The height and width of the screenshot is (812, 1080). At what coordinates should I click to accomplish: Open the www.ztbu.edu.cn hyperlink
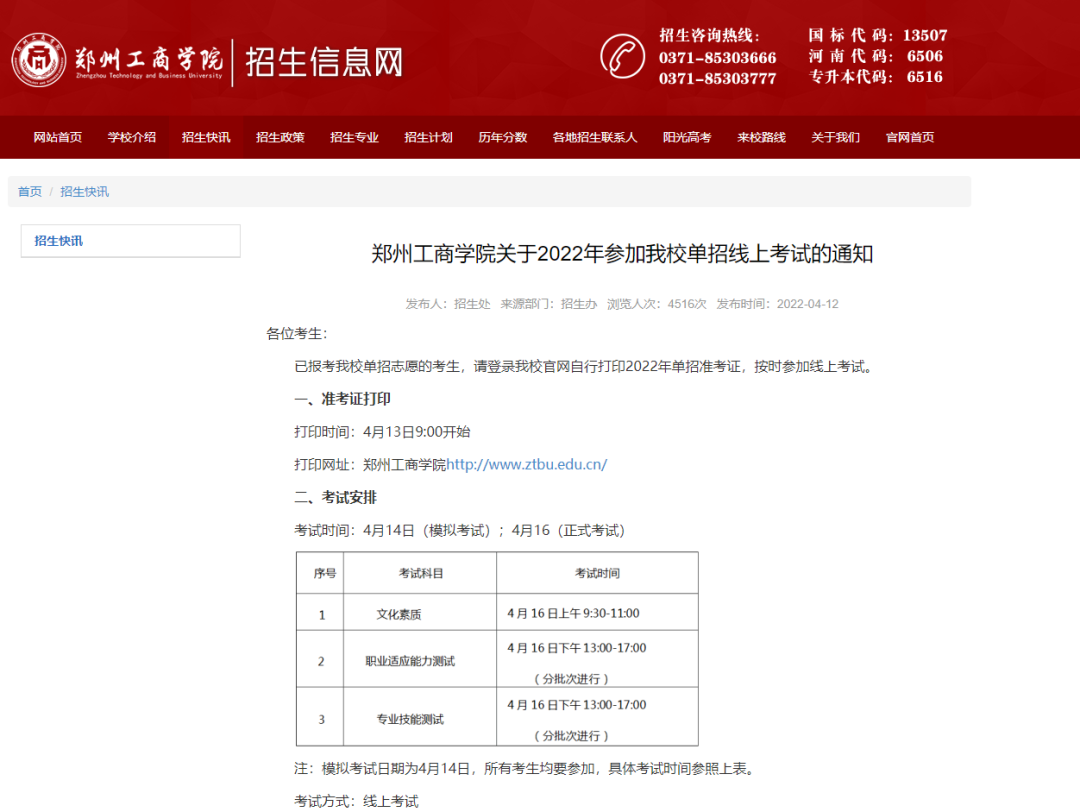tap(526, 464)
